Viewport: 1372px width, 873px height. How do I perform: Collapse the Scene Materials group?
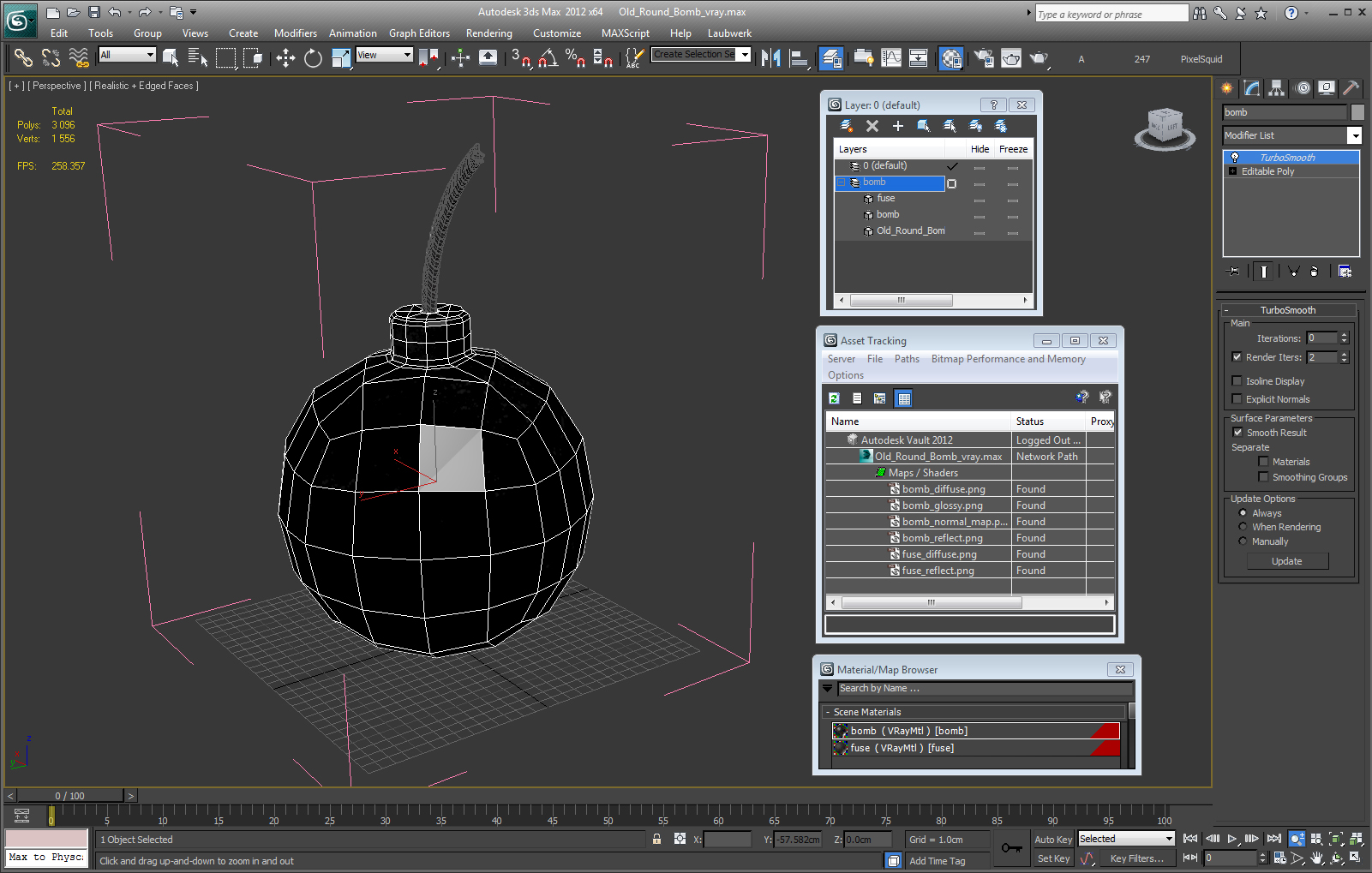pyautogui.click(x=827, y=712)
